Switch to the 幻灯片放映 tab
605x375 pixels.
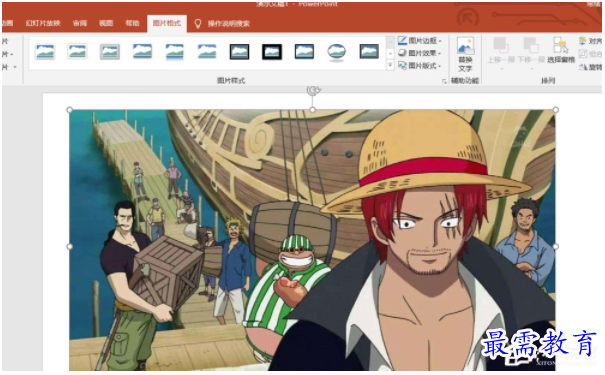click(x=43, y=23)
